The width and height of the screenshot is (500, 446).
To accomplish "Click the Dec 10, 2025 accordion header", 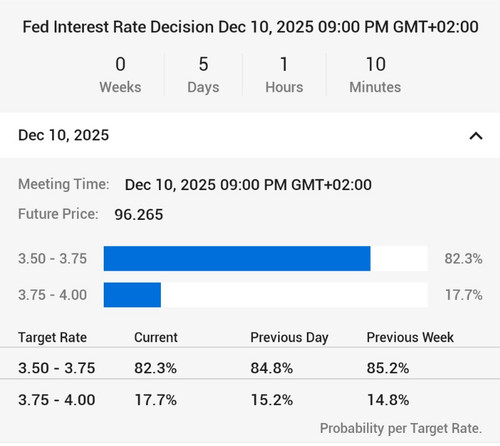I will coord(250,135).
